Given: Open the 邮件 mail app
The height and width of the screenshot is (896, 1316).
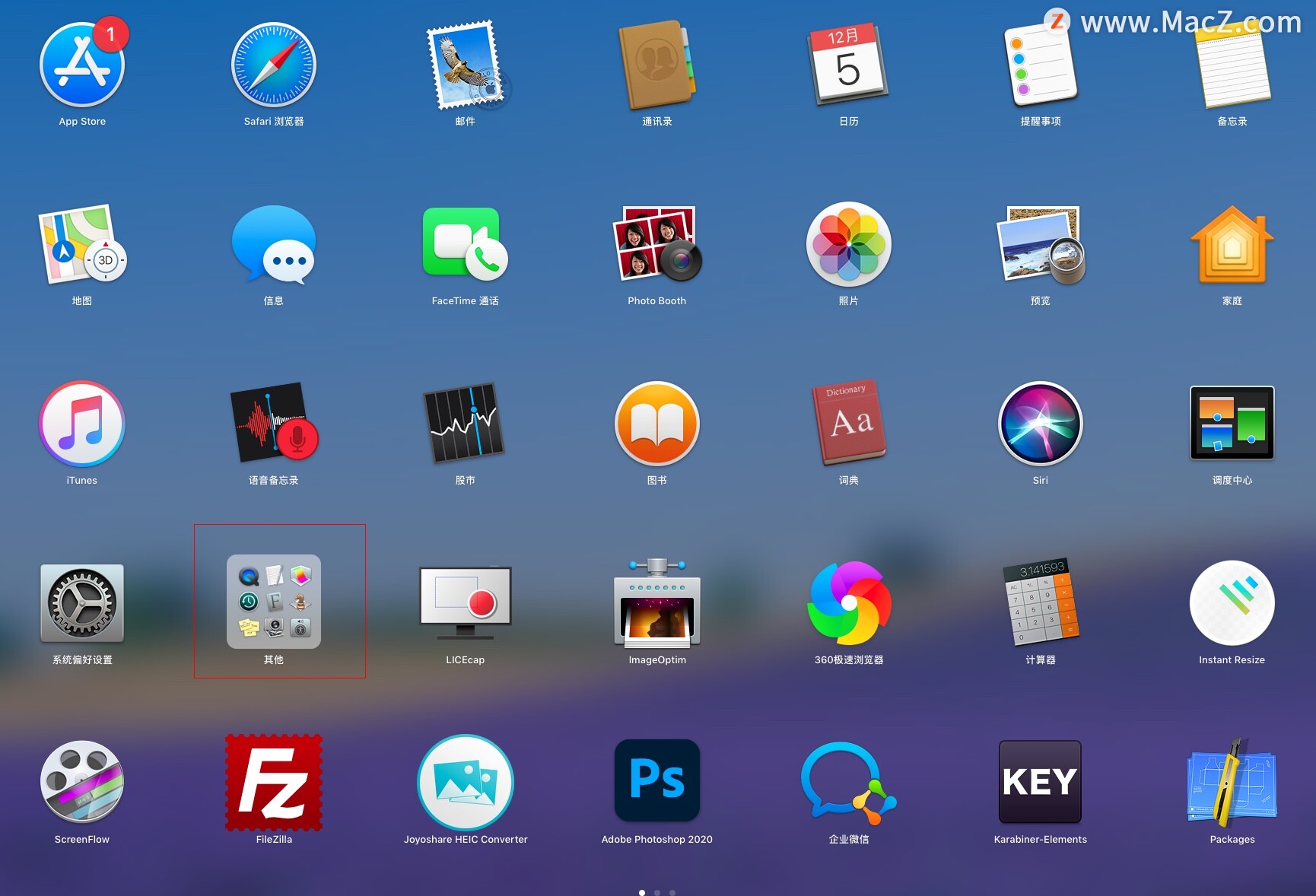Looking at the screenshot, I should click(466, 65).
